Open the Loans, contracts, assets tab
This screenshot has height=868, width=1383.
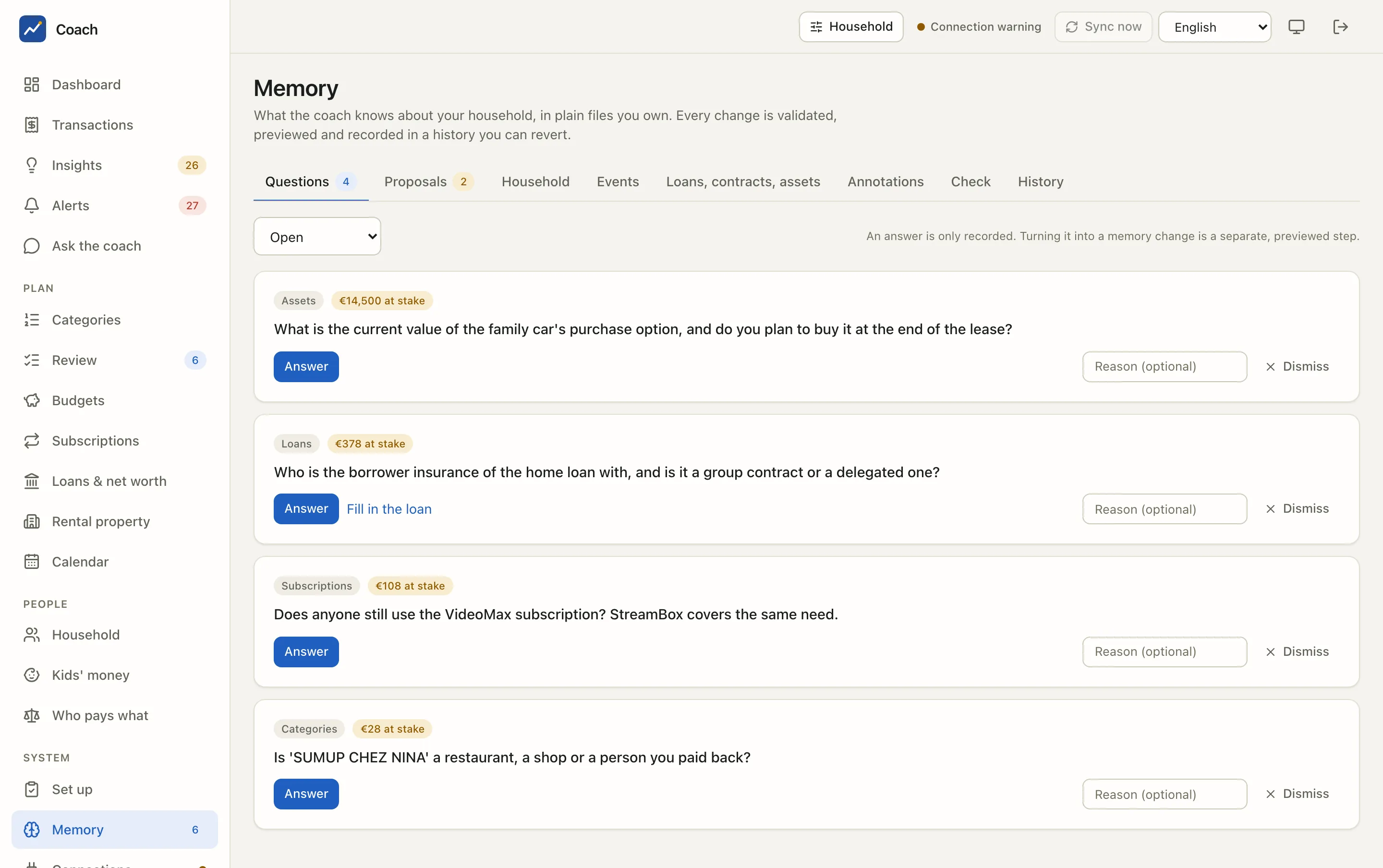click(x=743, y=181)
